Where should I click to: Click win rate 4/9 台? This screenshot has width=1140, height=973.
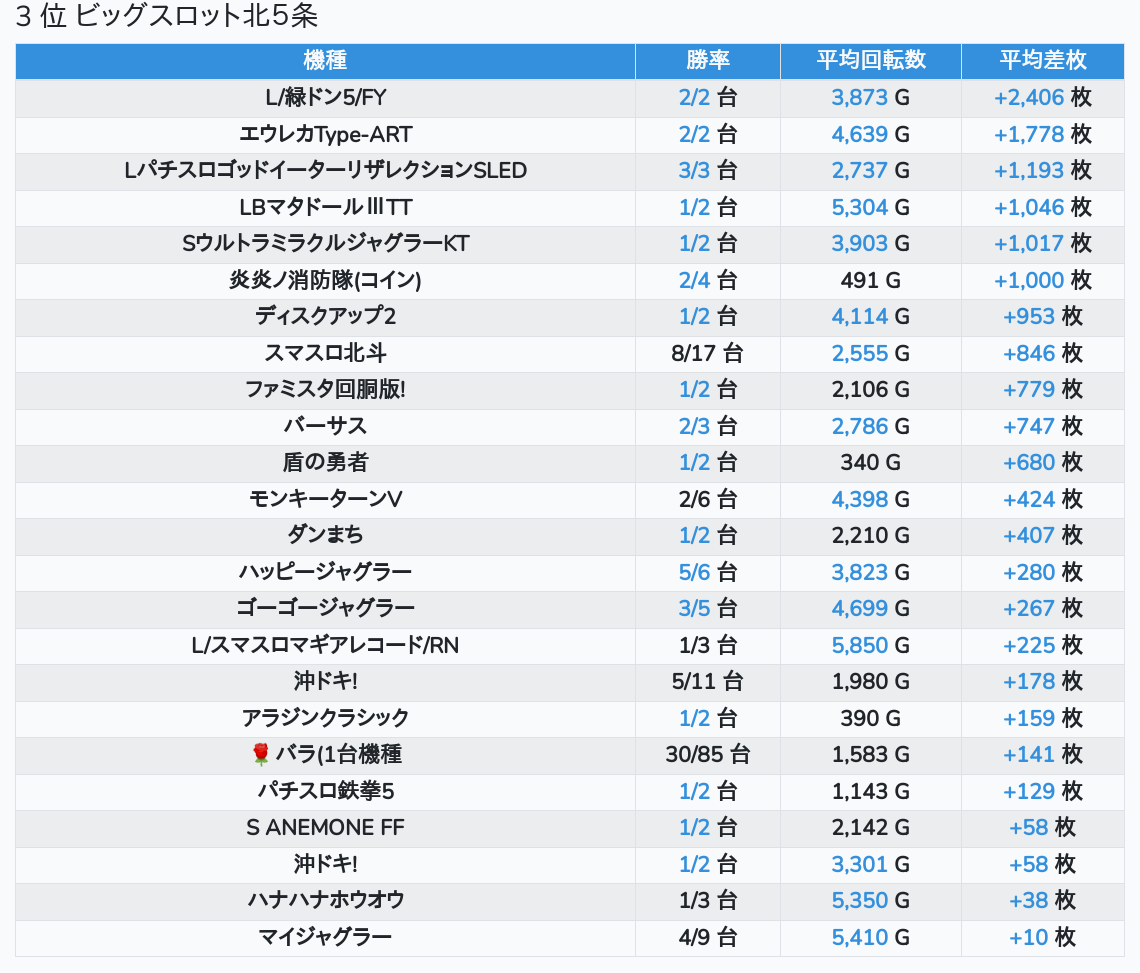click(707, 937)
